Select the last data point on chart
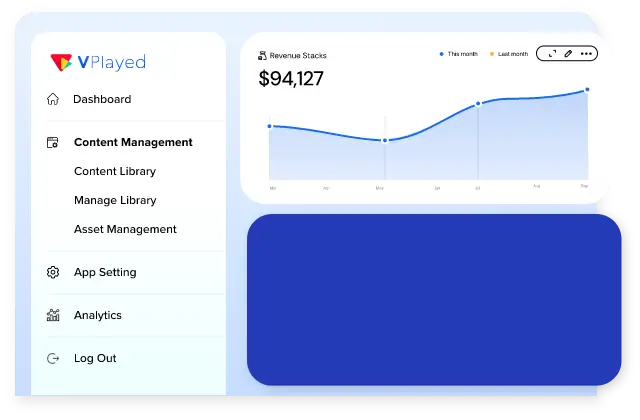Image resolution: width=640 pixels, height=420 pixels. 587,90
